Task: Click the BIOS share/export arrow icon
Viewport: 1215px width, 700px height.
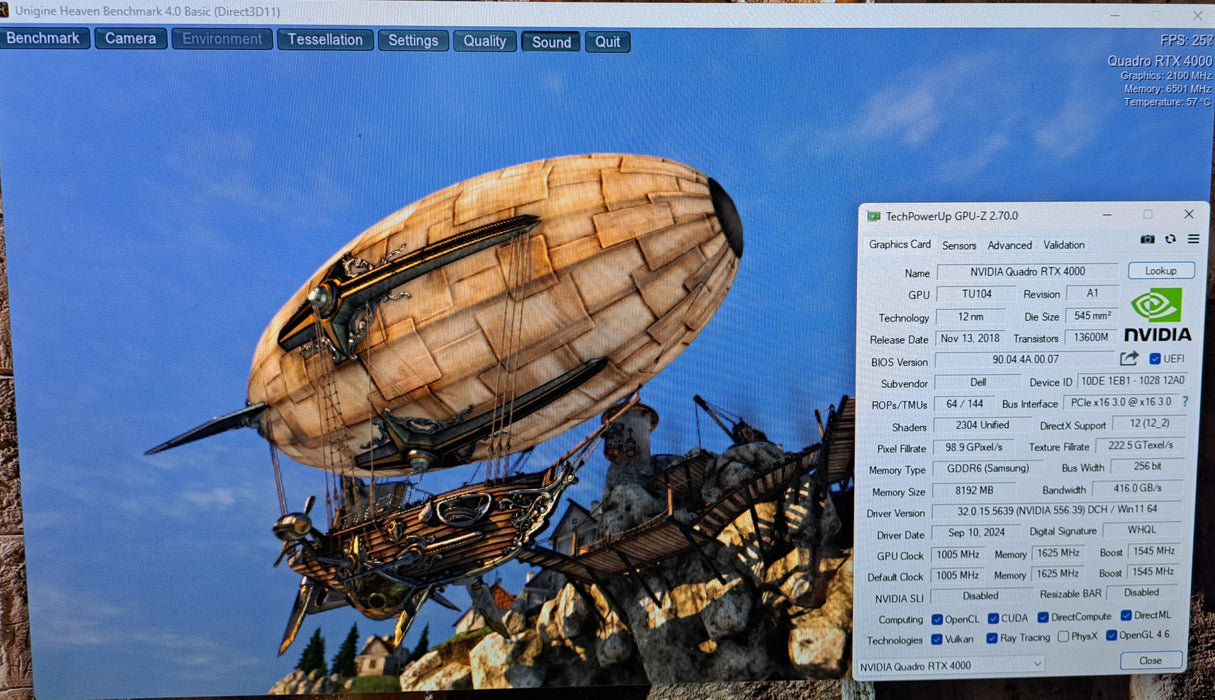Action: tap(1130, 358)
